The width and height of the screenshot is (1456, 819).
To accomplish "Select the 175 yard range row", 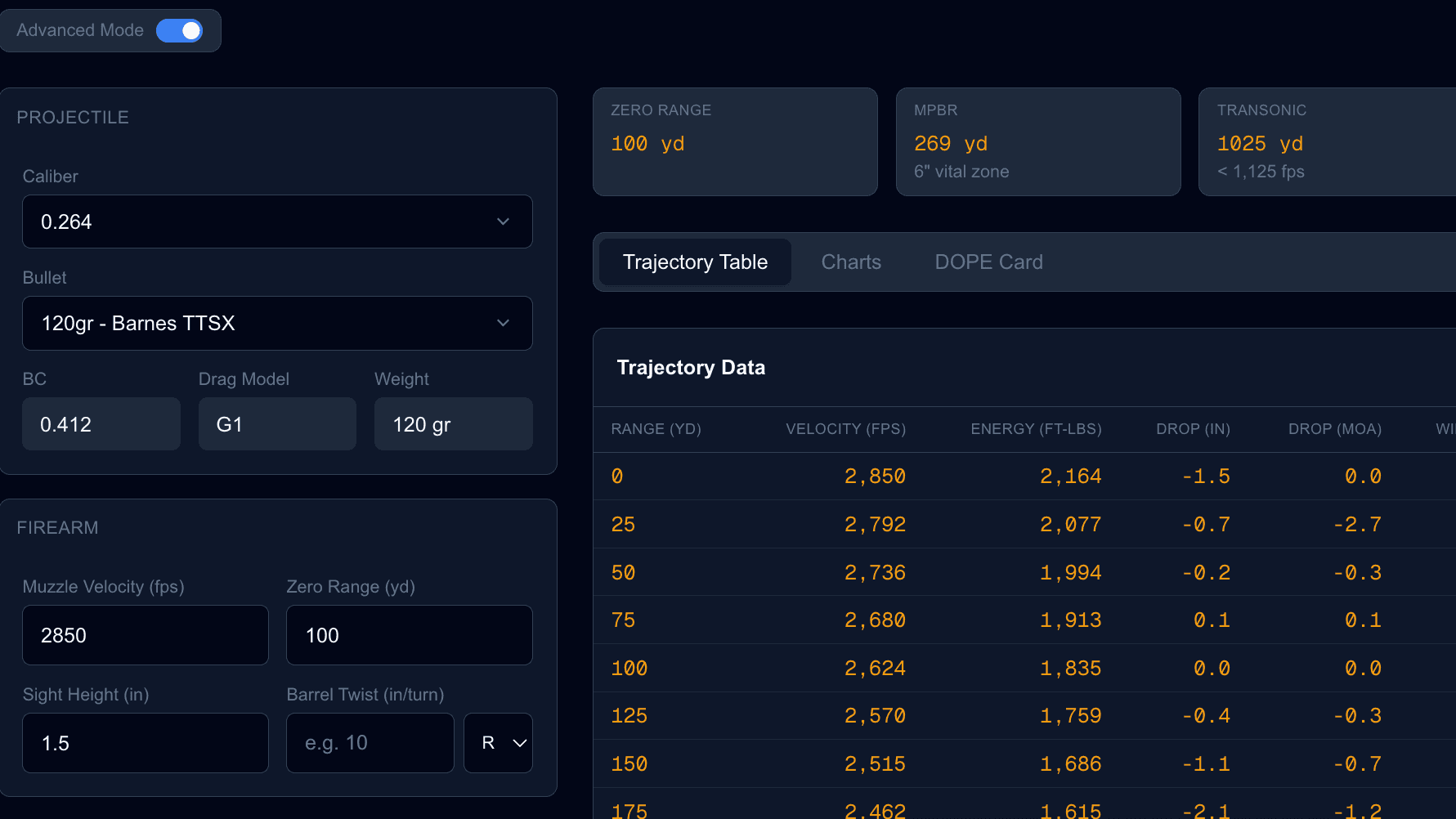I will (899, 809).
